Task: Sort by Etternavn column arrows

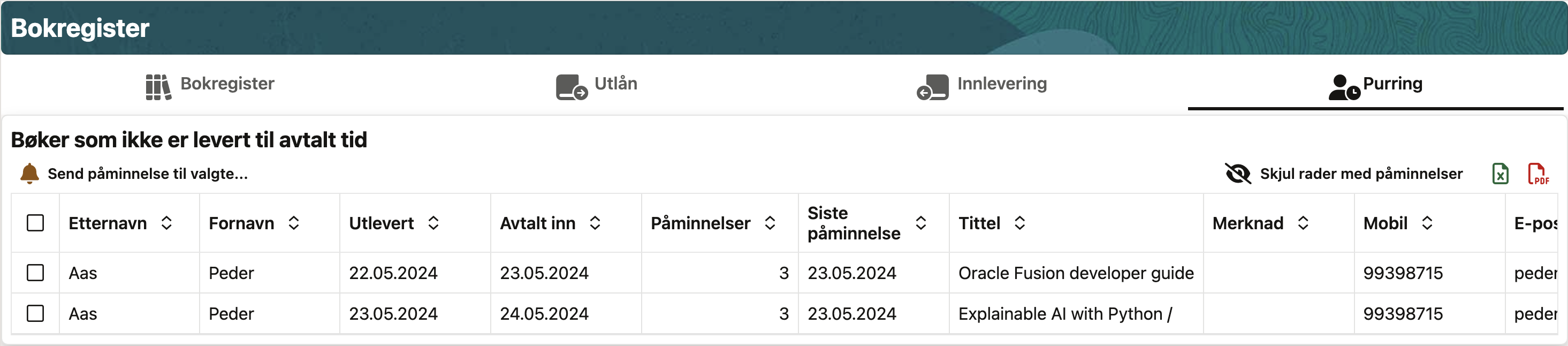Action: point(167,223)
